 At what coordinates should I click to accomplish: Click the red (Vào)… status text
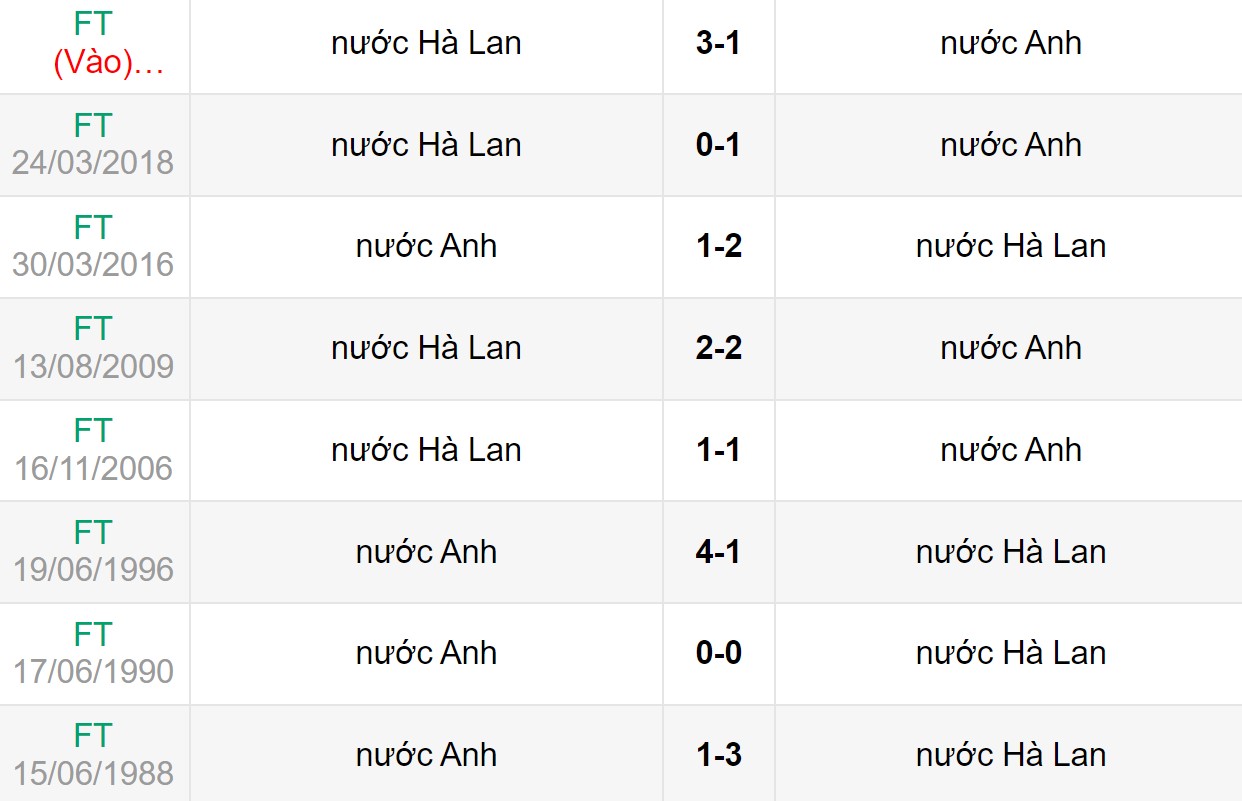click(x=107, y=63)
